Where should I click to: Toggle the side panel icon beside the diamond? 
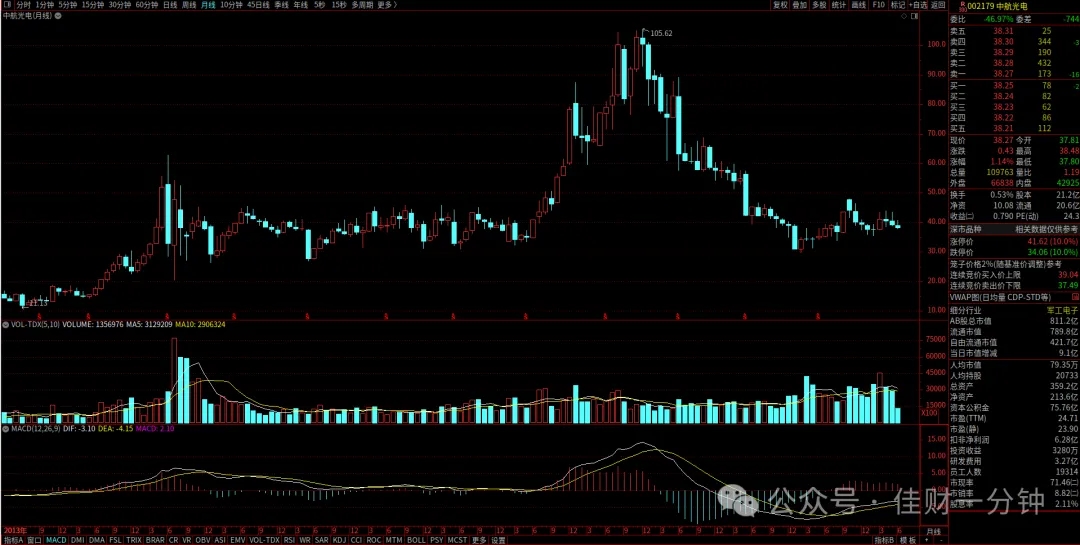tap(914, 16)
